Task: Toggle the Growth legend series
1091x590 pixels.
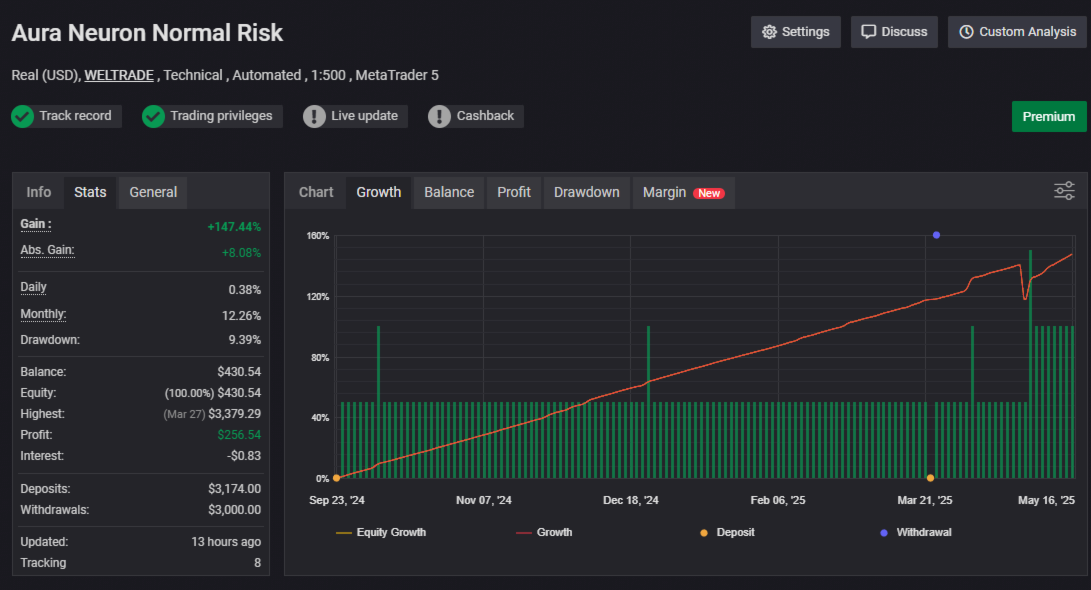Action: [x=543, y=532]
